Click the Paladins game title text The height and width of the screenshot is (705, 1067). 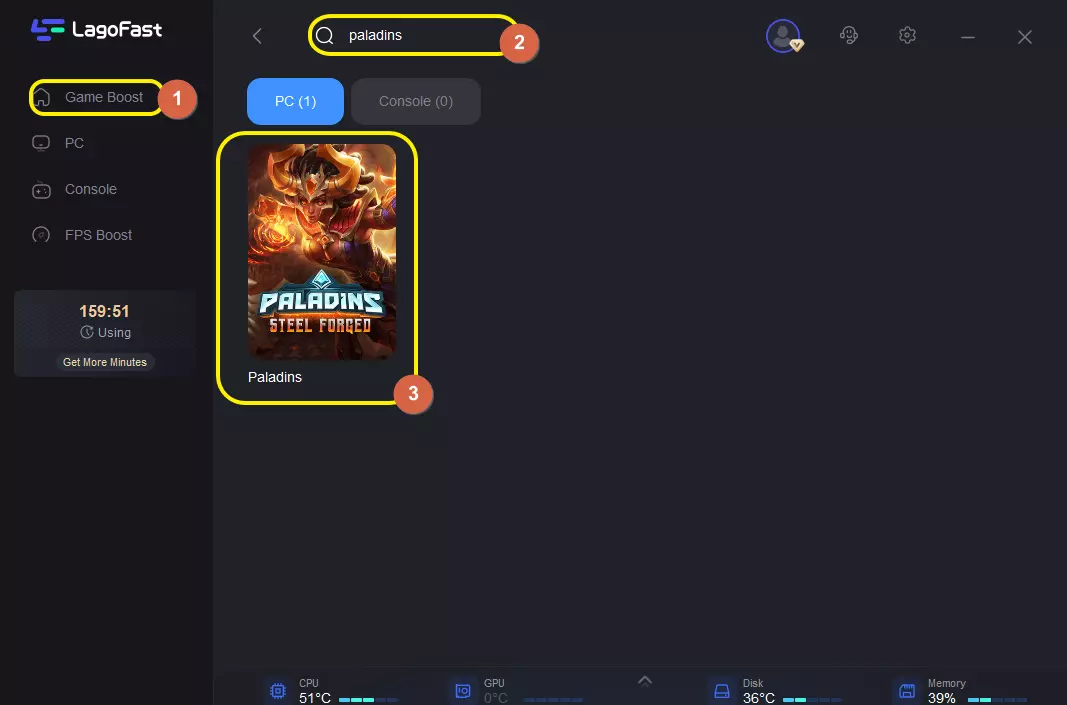[x=275, y=377]
